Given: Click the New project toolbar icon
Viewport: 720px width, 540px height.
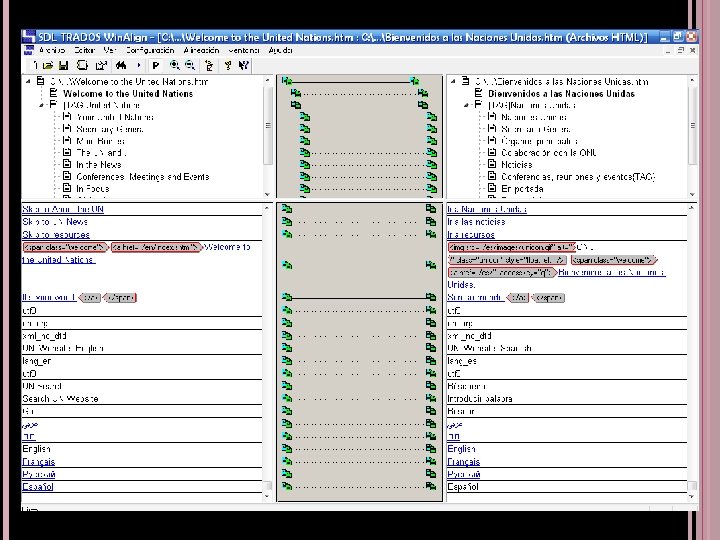Looking at the screenshot, I should coord(36,65).
